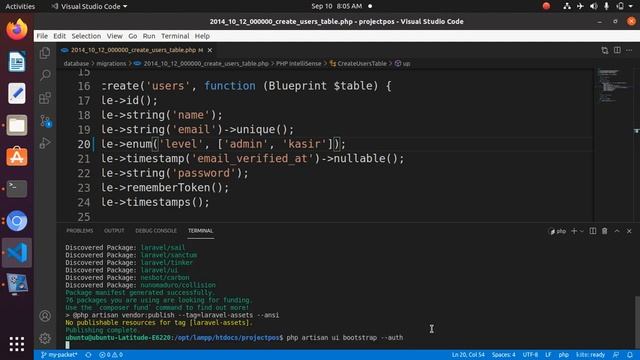The image size is (640, 360).
Task: Open the Go menu
Action: 133,36
